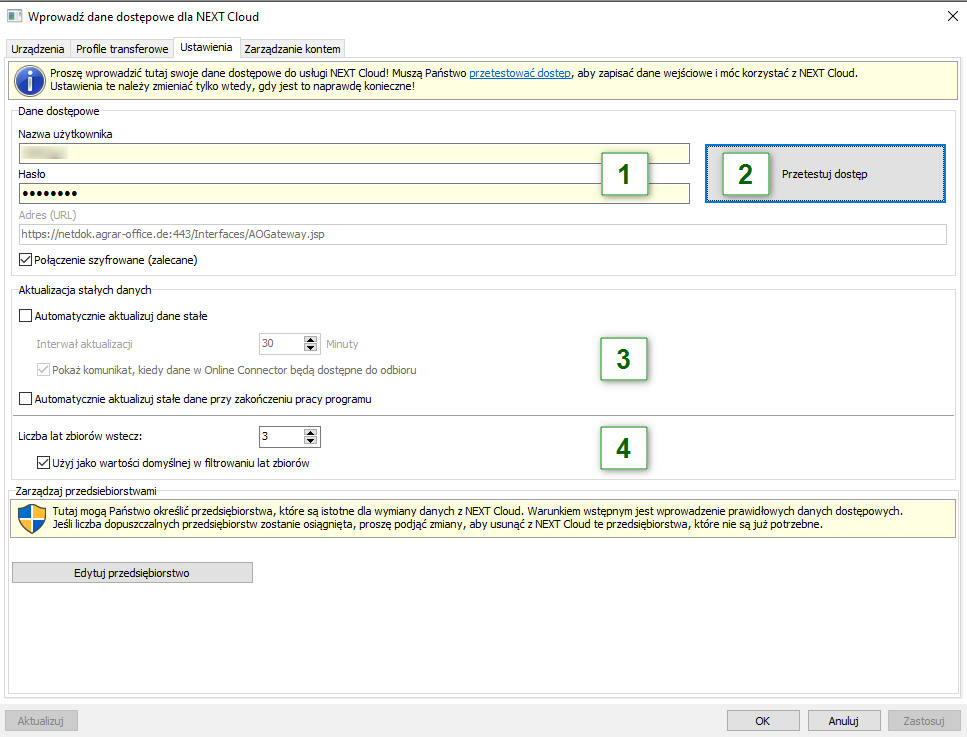Viewport: 967px width, 737px height.
Task: Click the Edytuj przedsiębiorstwo button
Action: click(132, 573)
